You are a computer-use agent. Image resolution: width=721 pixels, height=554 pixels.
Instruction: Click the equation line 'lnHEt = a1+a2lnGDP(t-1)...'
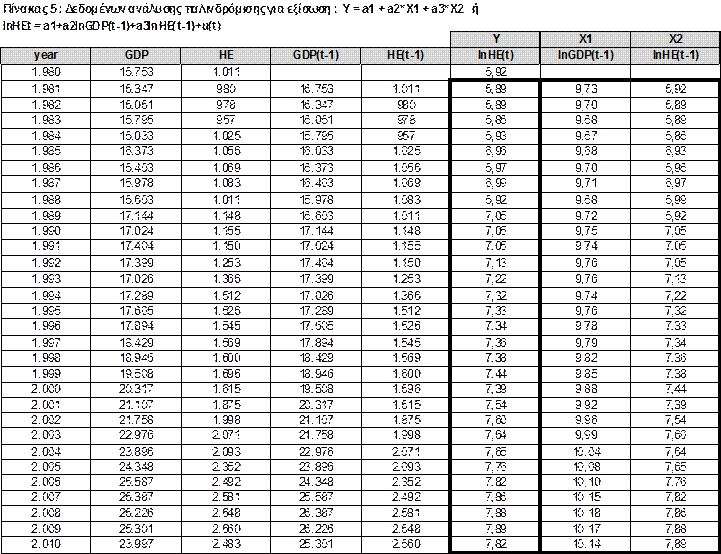point(112,26)
